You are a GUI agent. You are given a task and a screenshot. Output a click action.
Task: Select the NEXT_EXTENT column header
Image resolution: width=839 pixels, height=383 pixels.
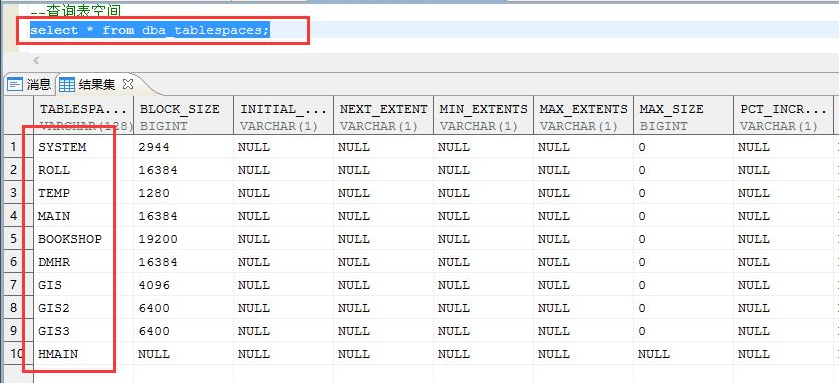pyautogui.click(x=383, y=115)
